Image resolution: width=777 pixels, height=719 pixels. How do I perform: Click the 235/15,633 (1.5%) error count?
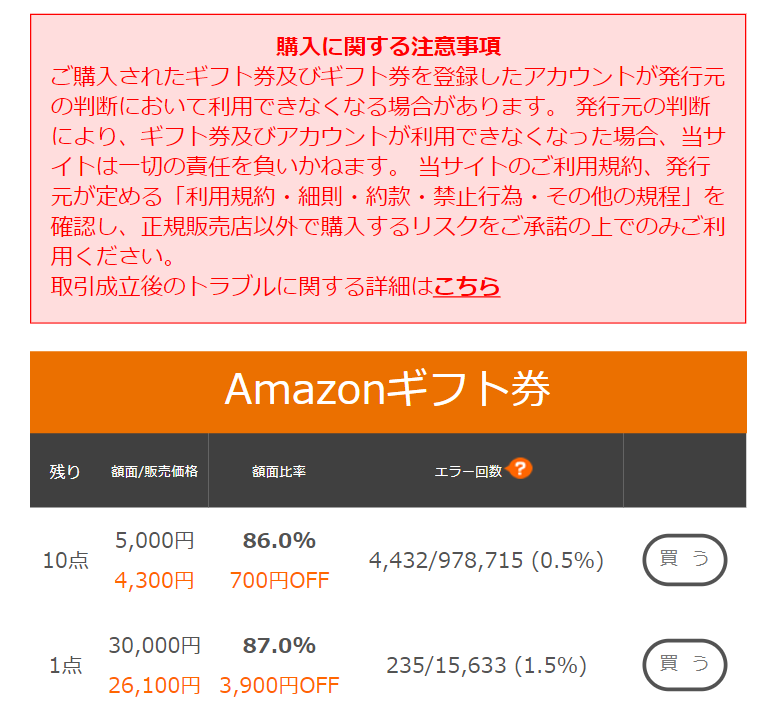pos(486,665)
